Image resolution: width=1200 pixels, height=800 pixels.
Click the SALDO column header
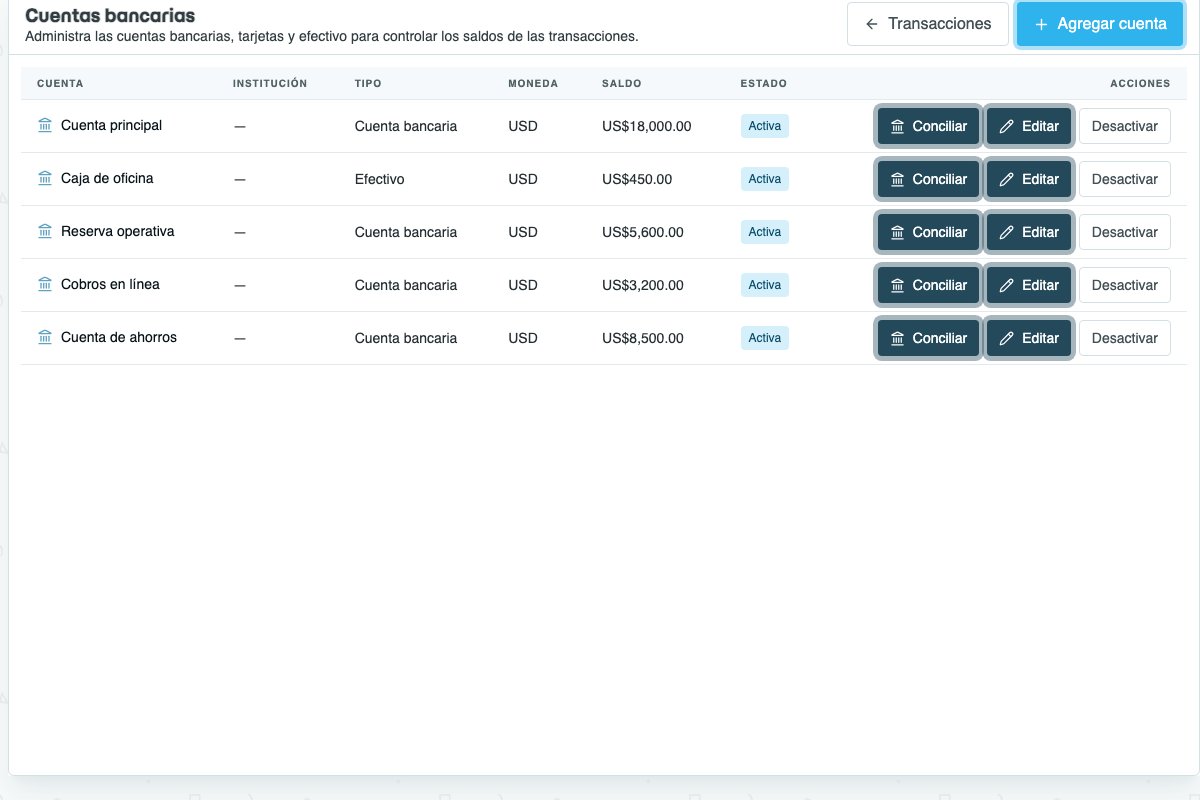point(622,84)
